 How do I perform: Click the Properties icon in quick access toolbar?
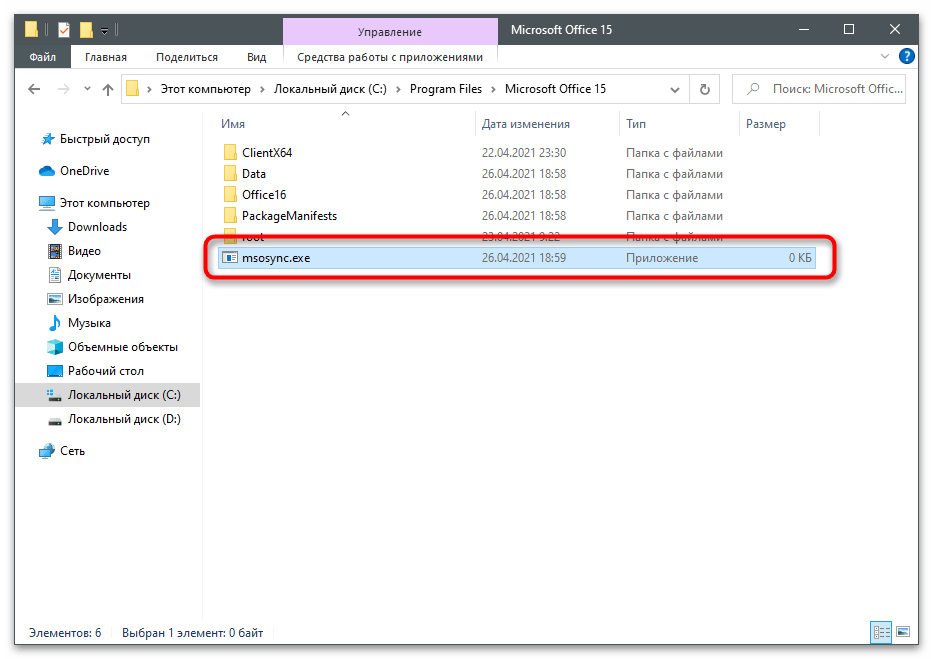tap(64, 29)
